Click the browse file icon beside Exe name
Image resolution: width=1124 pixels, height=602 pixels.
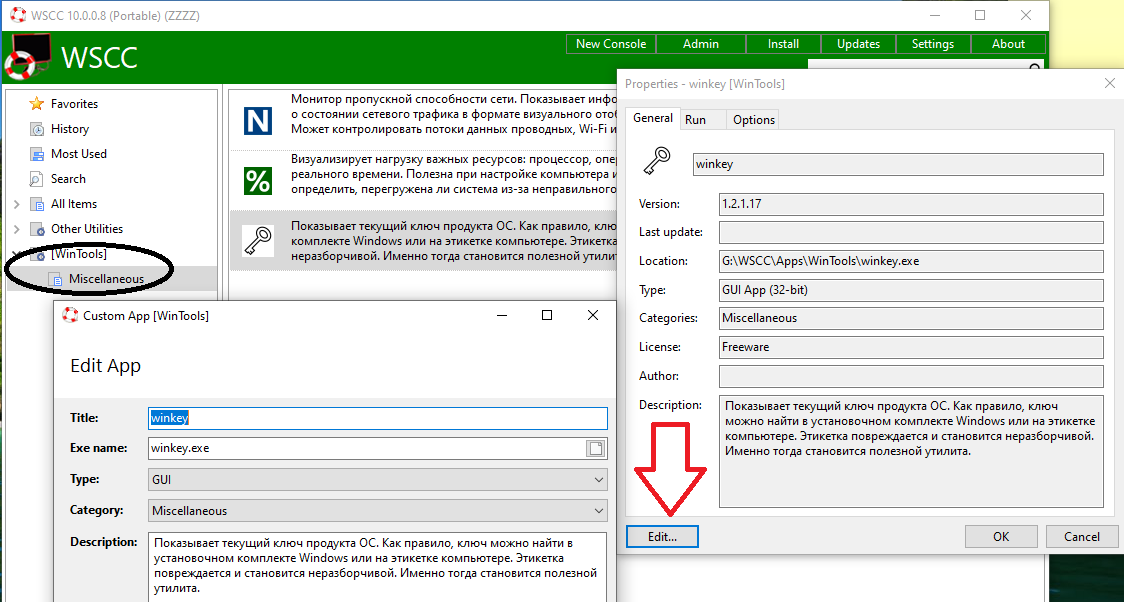[596, 448]
